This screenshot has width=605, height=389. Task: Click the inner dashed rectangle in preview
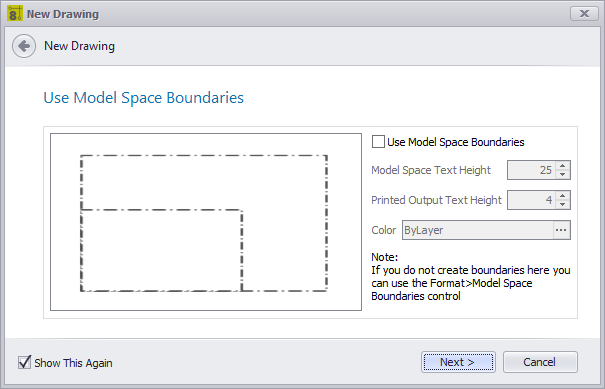[161, 250]
